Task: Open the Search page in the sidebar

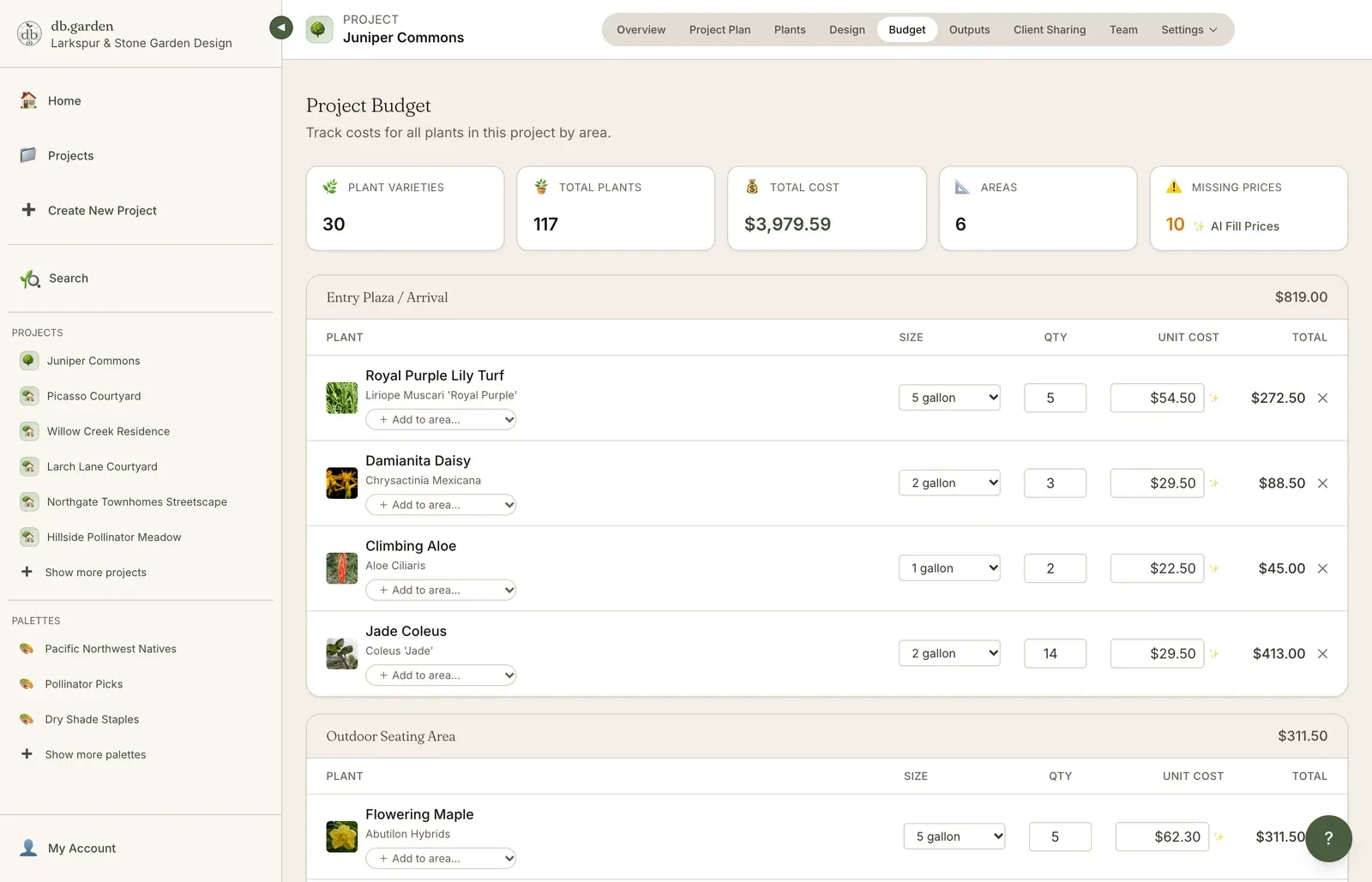Action: click(54, 279)
